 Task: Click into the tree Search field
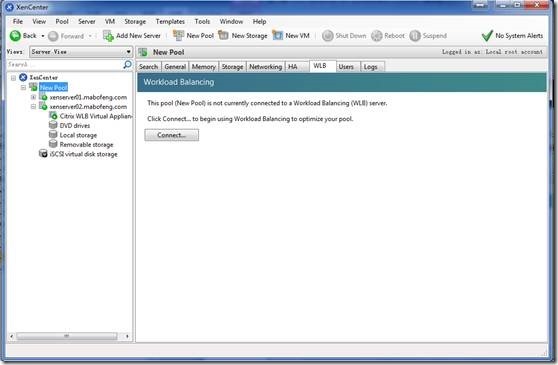(x=65, y=64)
